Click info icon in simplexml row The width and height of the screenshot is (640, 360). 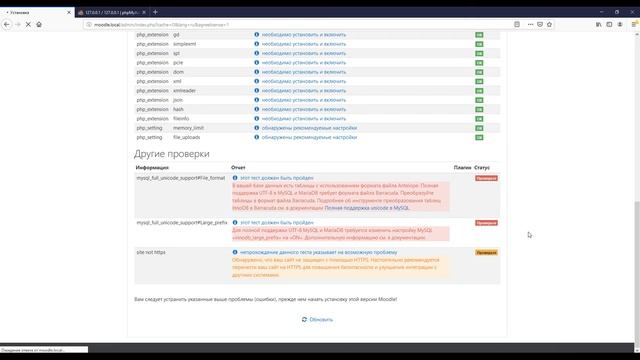click(x=257, y=44)
